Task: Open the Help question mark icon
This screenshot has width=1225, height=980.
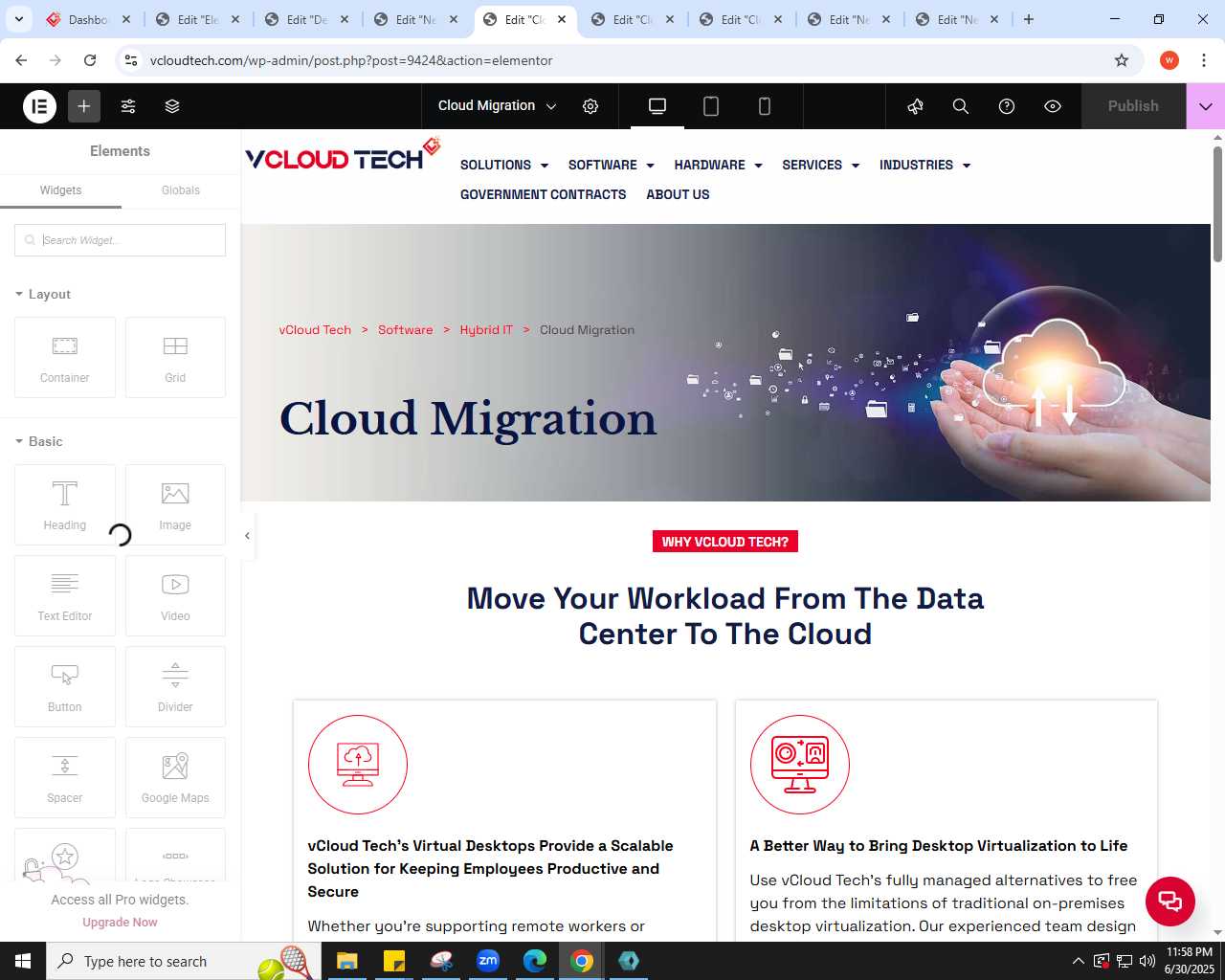Action: click(1007, 106)
